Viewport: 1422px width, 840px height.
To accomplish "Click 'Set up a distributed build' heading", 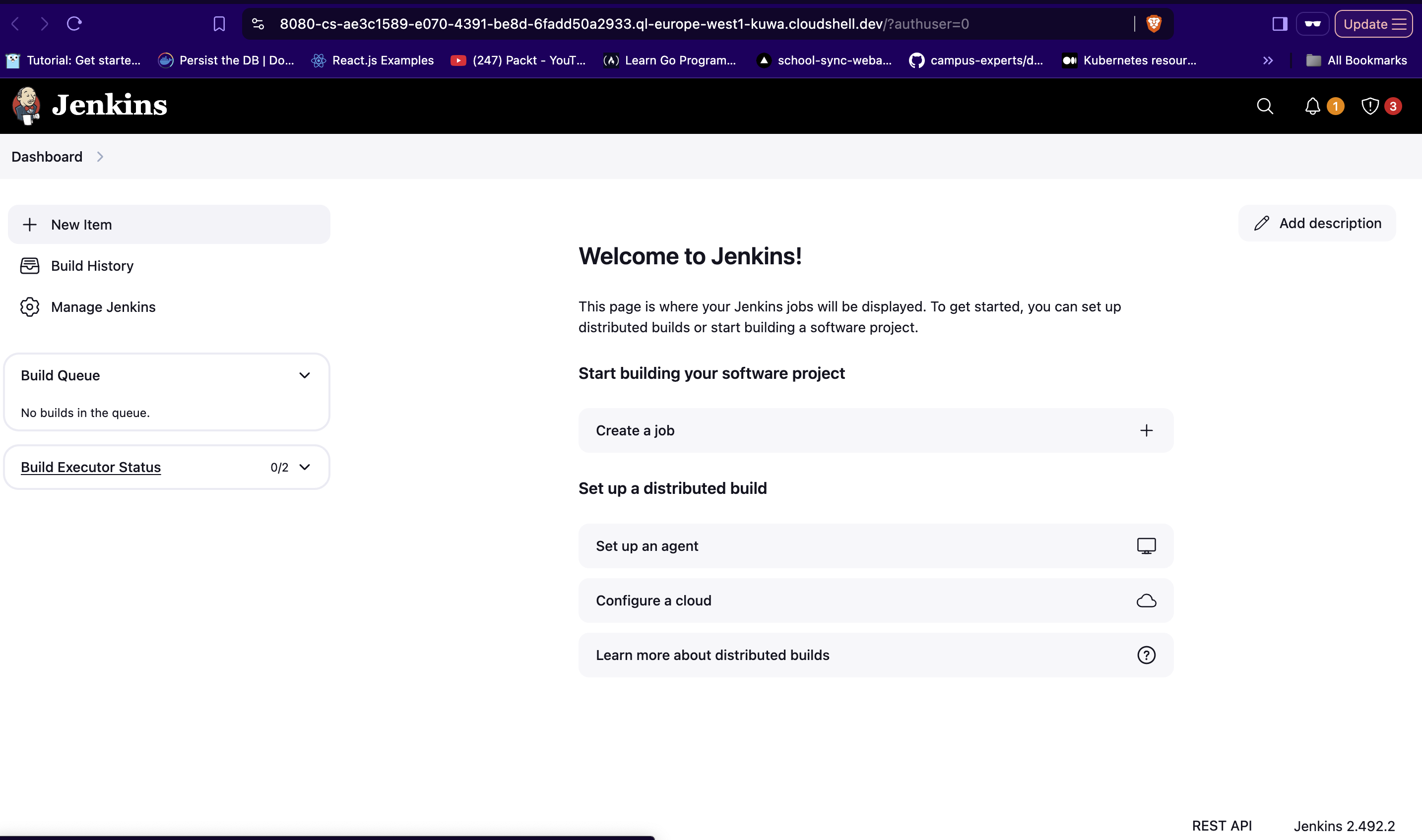I will 672,488.
